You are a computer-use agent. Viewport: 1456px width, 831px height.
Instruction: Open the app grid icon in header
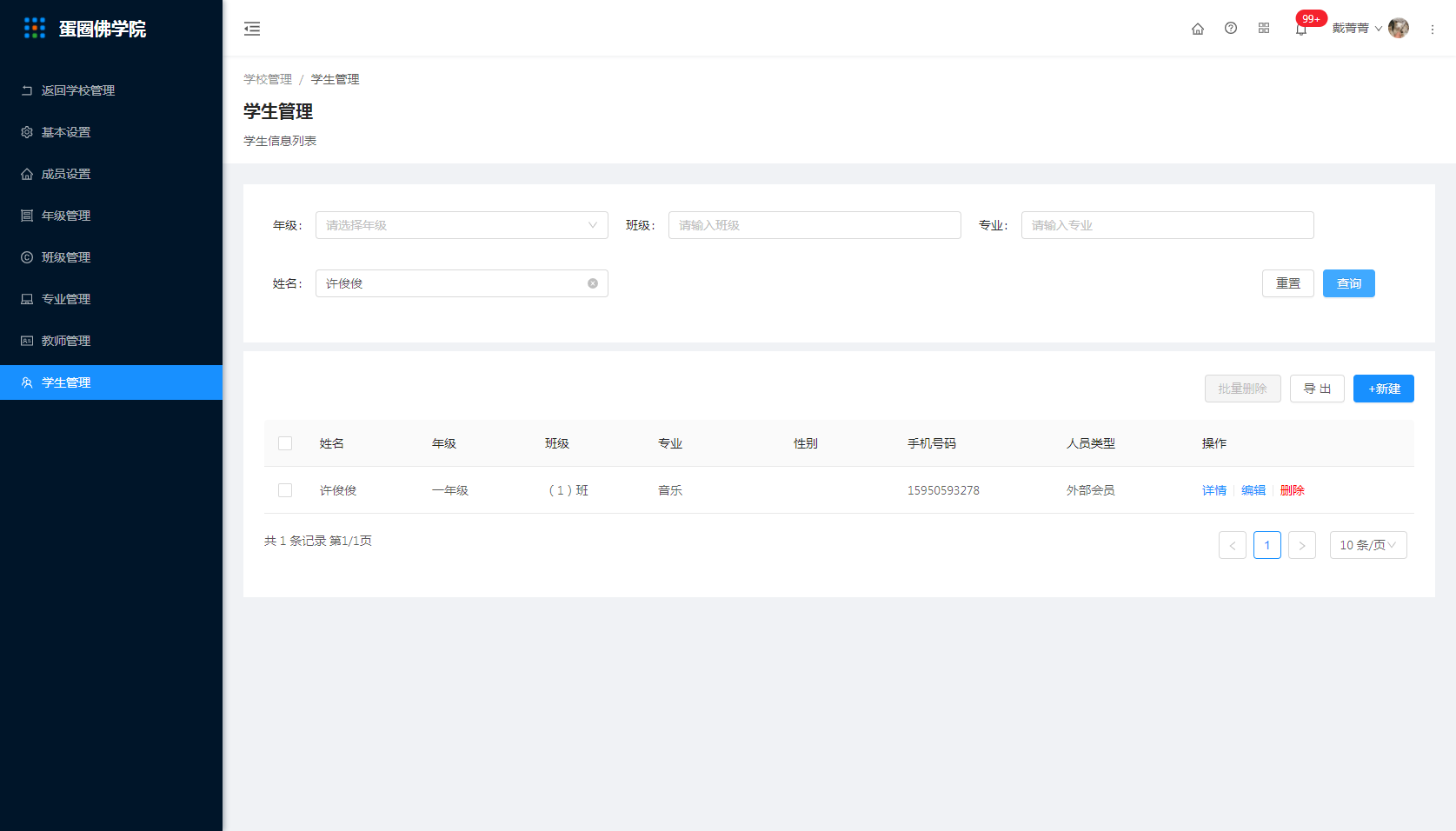pyautogui.click(x=1264, y=29)
